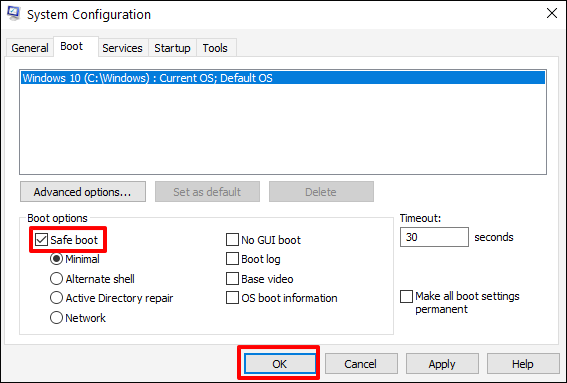
Task: Click the System Configuration title bar icon
Action: [x=14, y=14]
